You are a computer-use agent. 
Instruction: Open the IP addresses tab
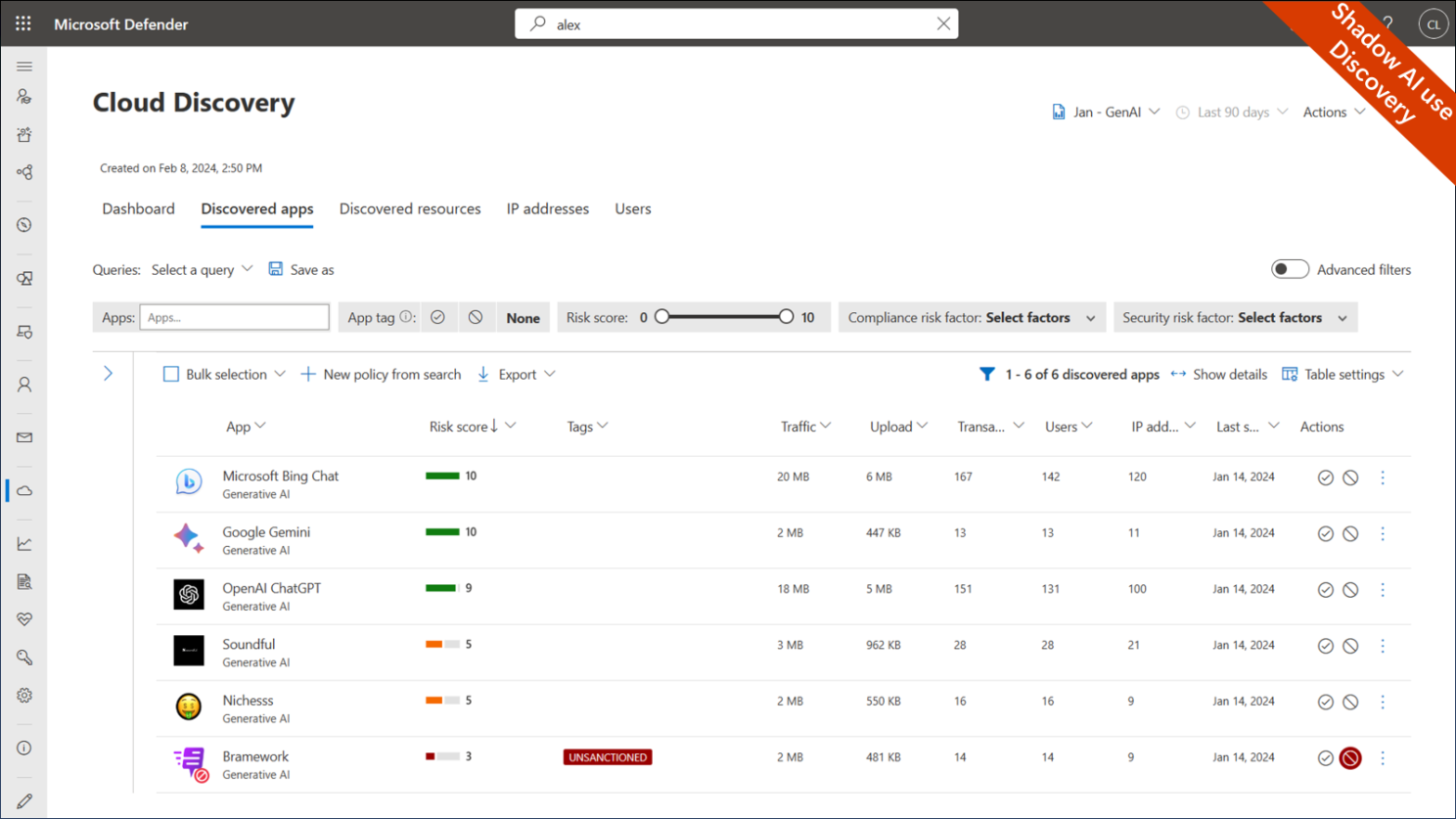pyautogui.click(x=547, y=208)
